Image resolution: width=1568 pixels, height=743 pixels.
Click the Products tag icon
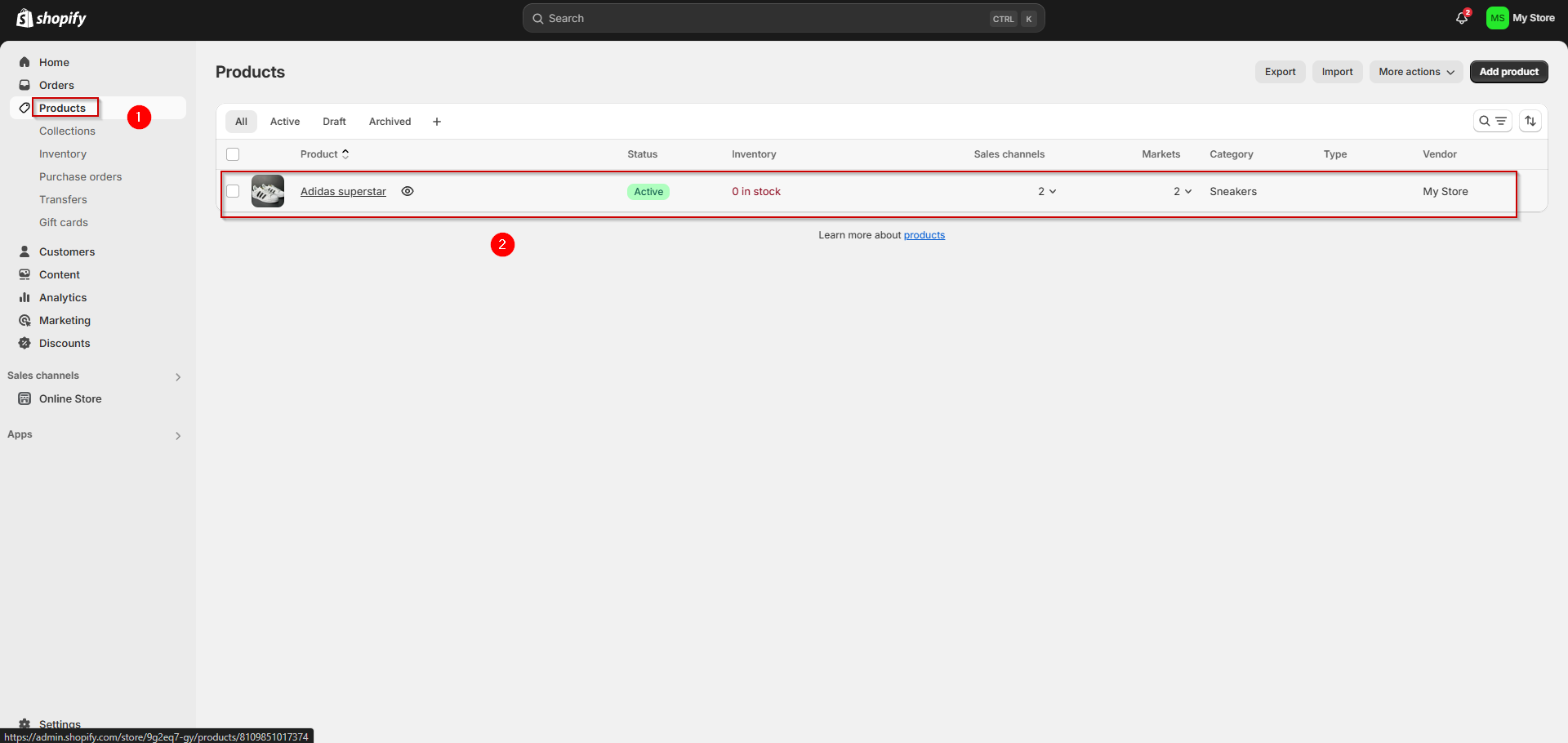24,108
